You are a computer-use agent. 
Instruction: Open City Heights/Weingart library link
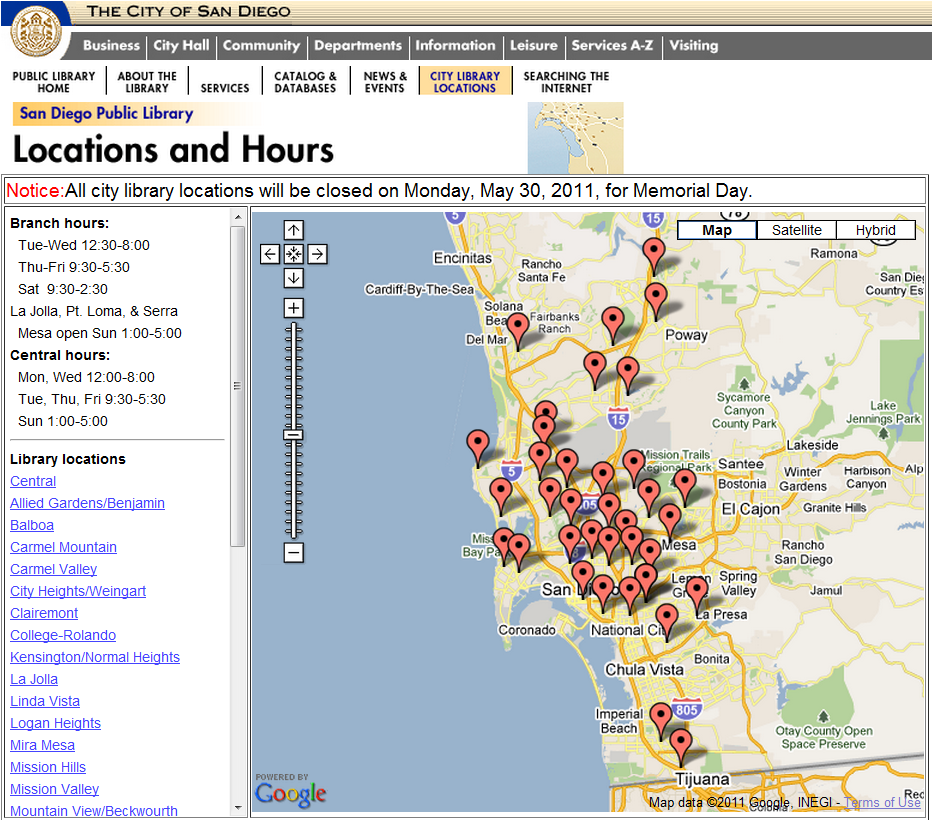pyautogui.click(x=78, y=591)
